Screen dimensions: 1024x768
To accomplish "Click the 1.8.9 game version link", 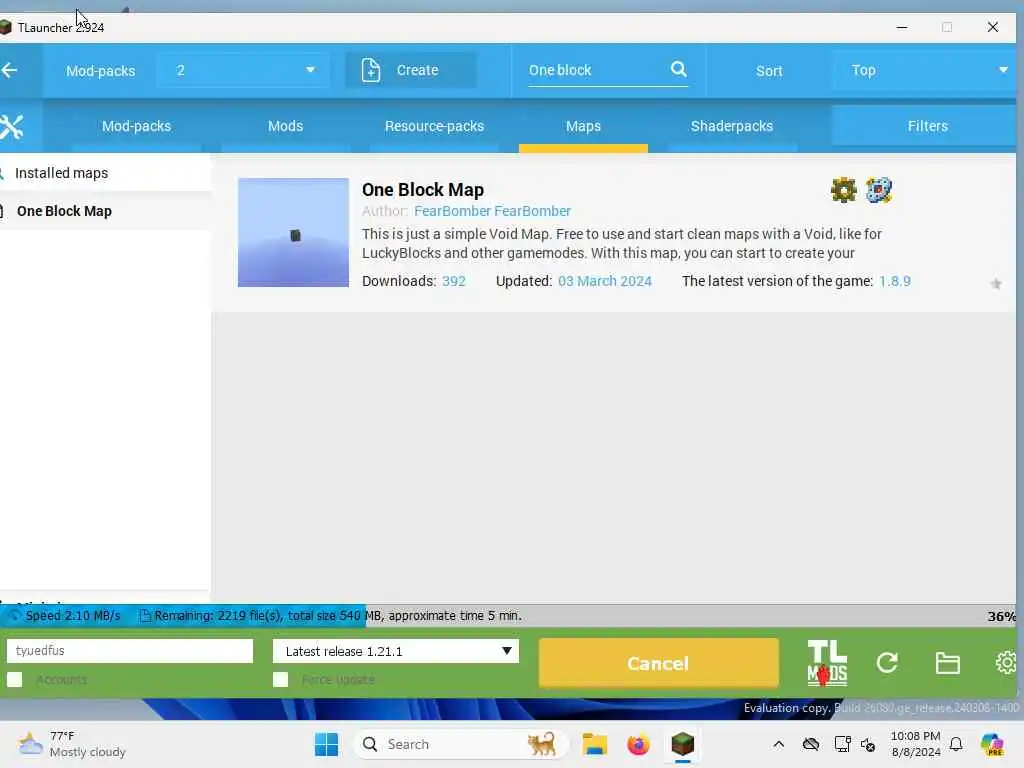I will [895, 281].
